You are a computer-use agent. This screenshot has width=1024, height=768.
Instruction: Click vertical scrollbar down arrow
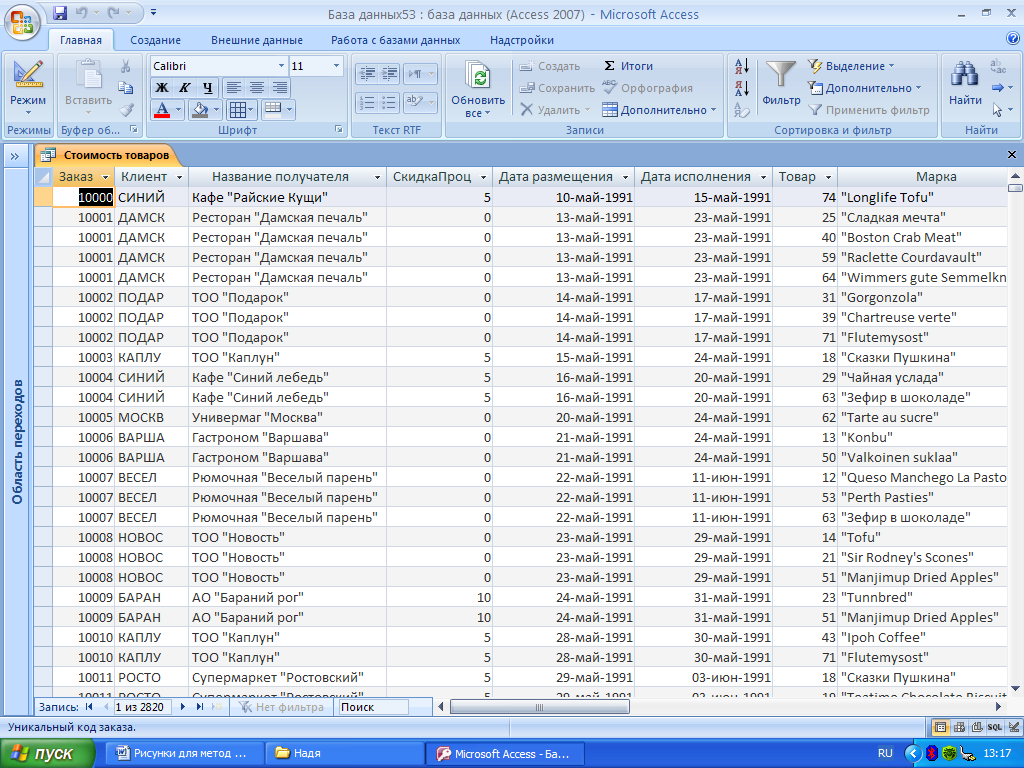coord(1015,688)
